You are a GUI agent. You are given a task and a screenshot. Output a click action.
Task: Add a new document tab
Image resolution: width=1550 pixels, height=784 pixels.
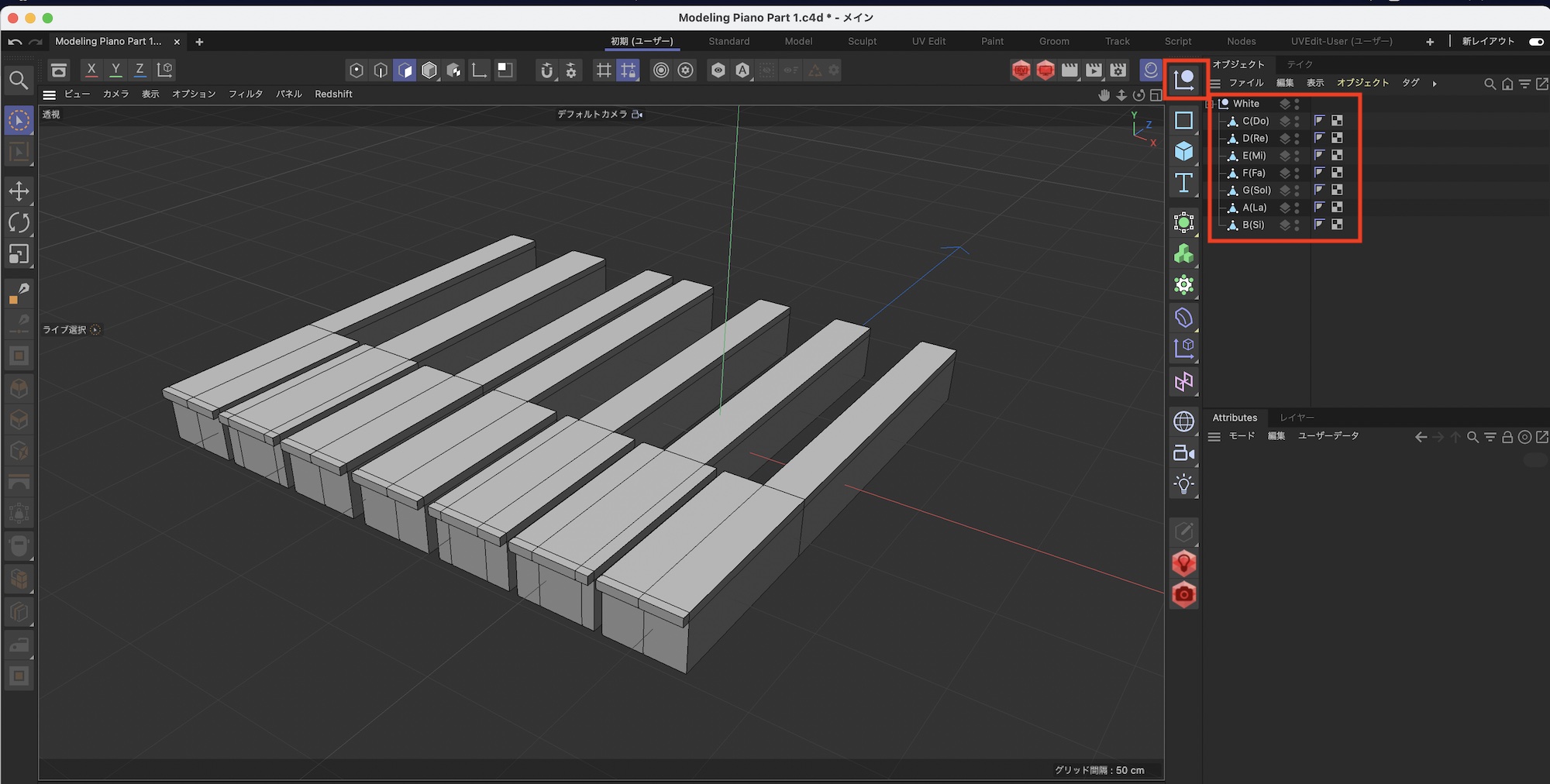pyautogui.click(x=199, y=42)
